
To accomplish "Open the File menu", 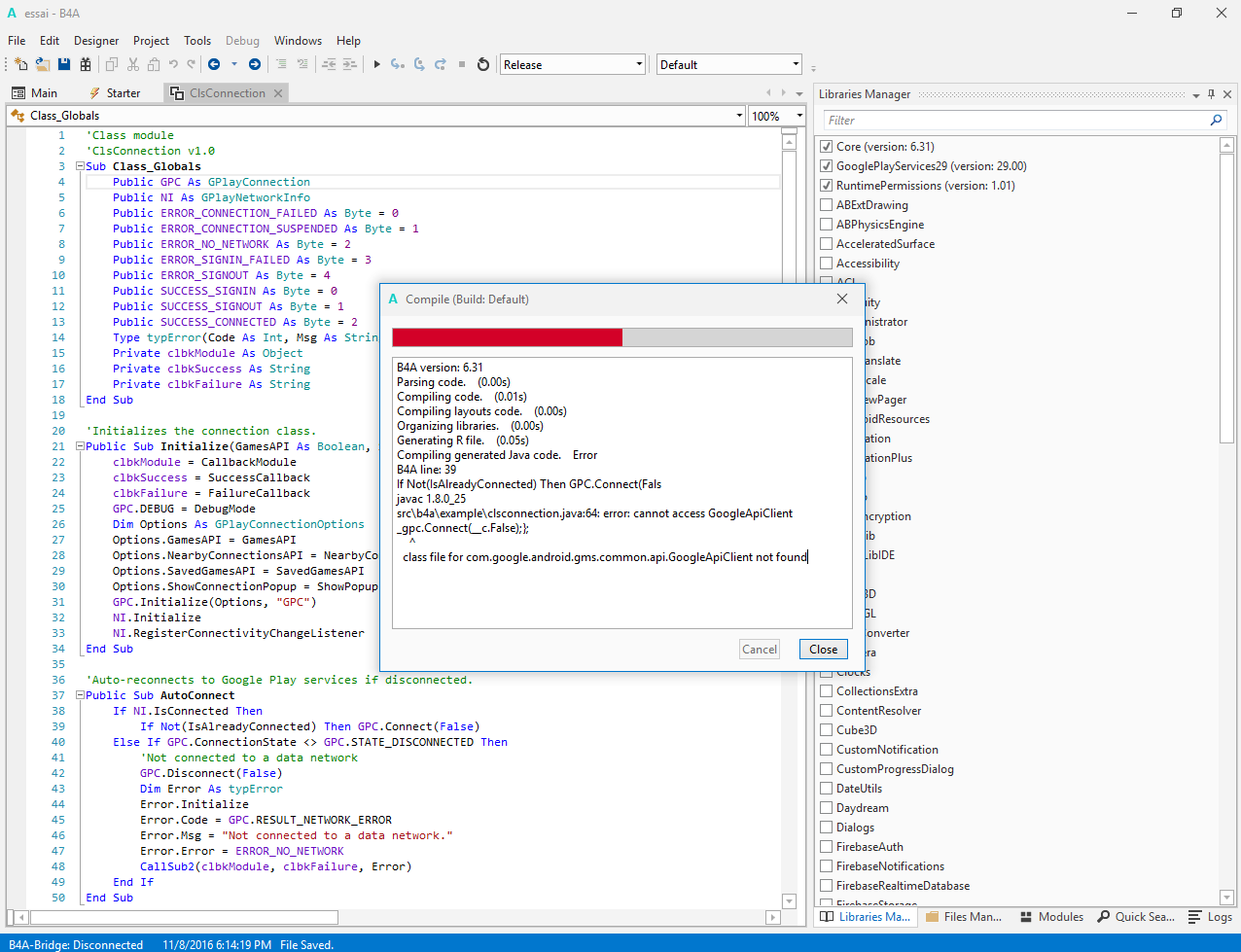I will click(x=17, y=41).
